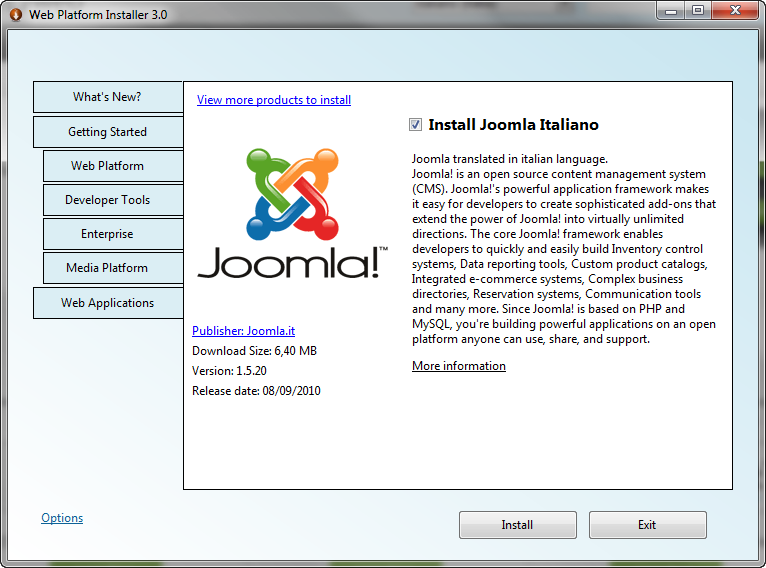Click the Install Joomla Italiano heading
Screen dimensions: 766x568
click(513, 125)
